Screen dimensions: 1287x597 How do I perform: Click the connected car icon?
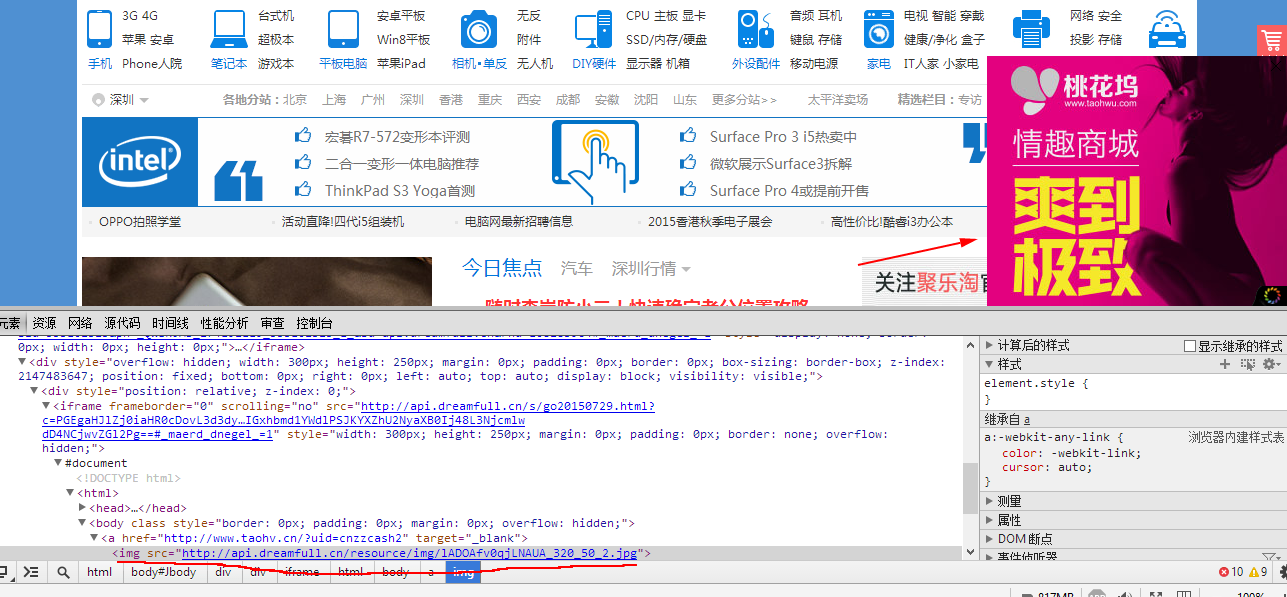(1167, 29)
